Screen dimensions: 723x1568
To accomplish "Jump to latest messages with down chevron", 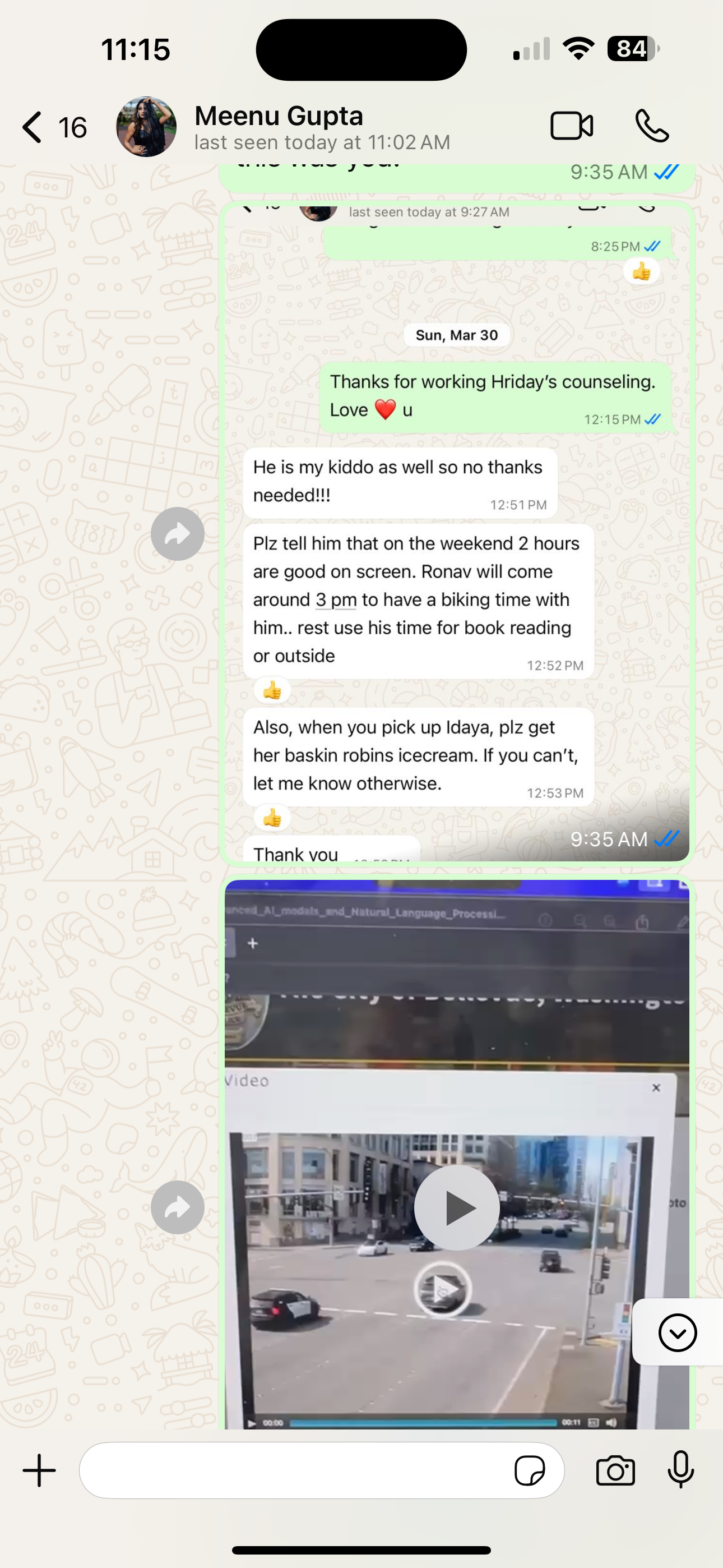I will pos(678,1332).
